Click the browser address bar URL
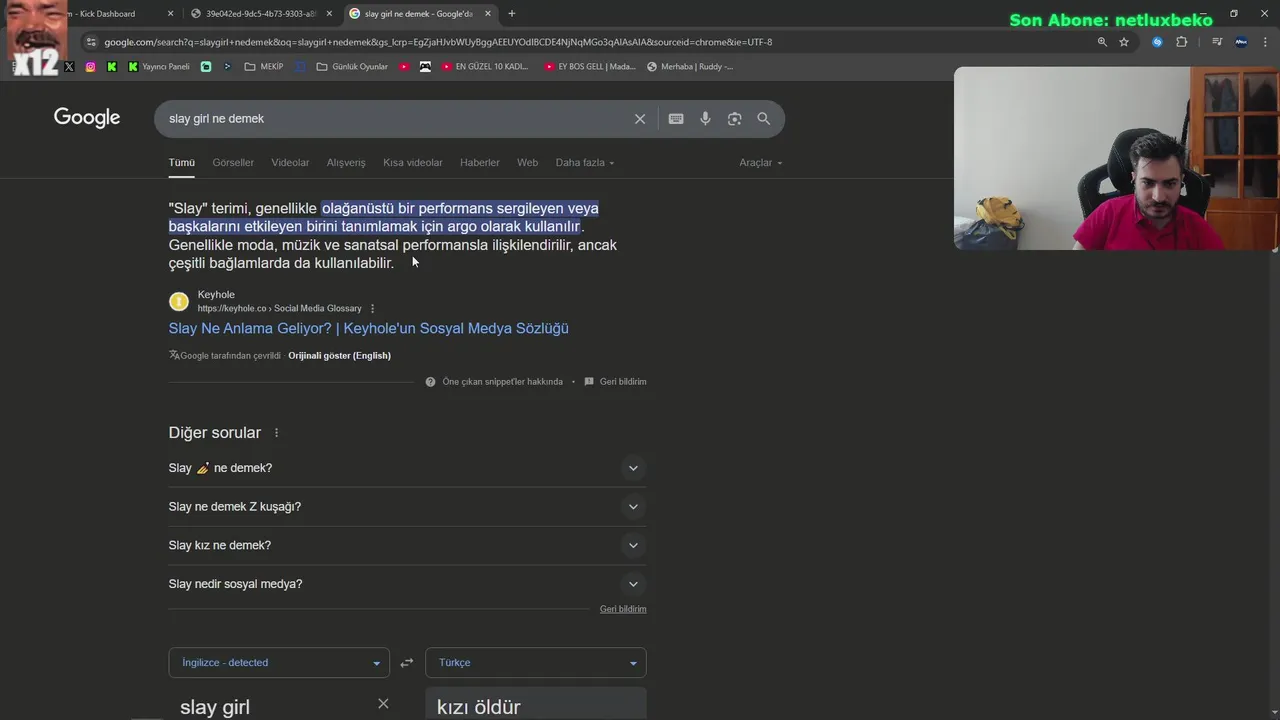 438,42
